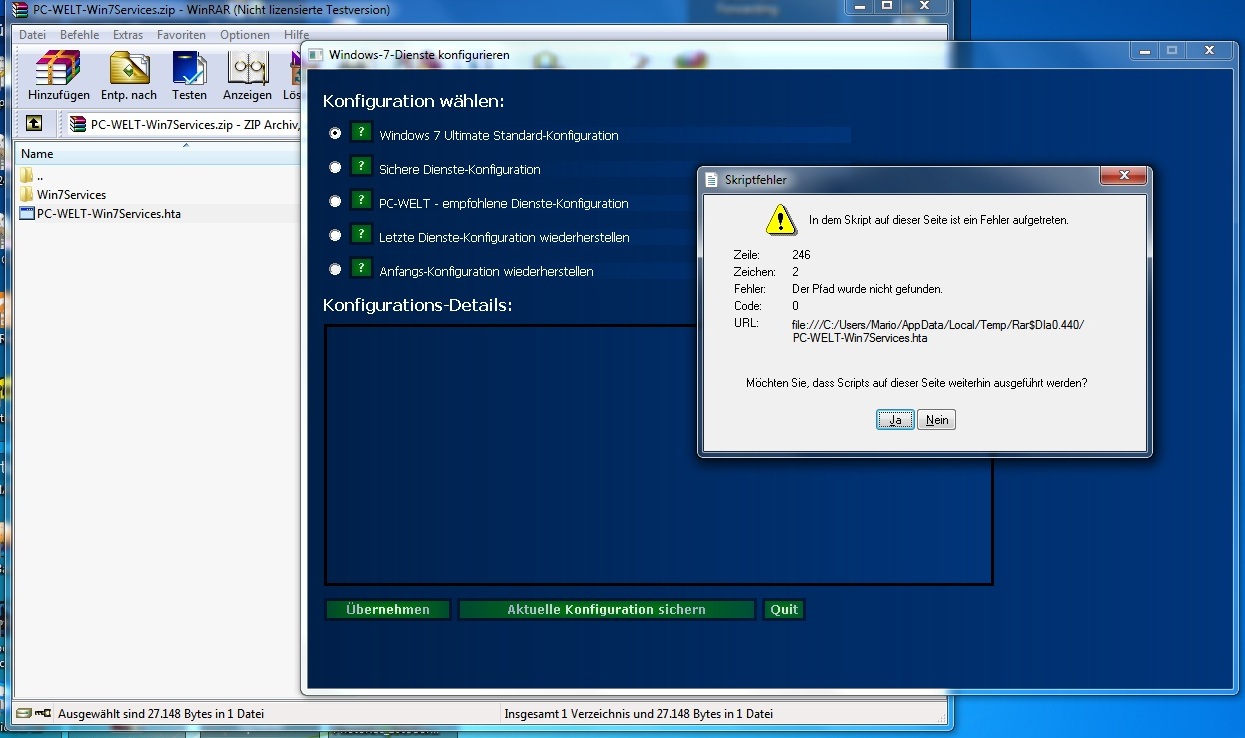Select Windows 7 Ultimate Standard-Konfiguration radio button
Image resolution: width=1245 pixels, height=738 pixels.
pos(335,133)
